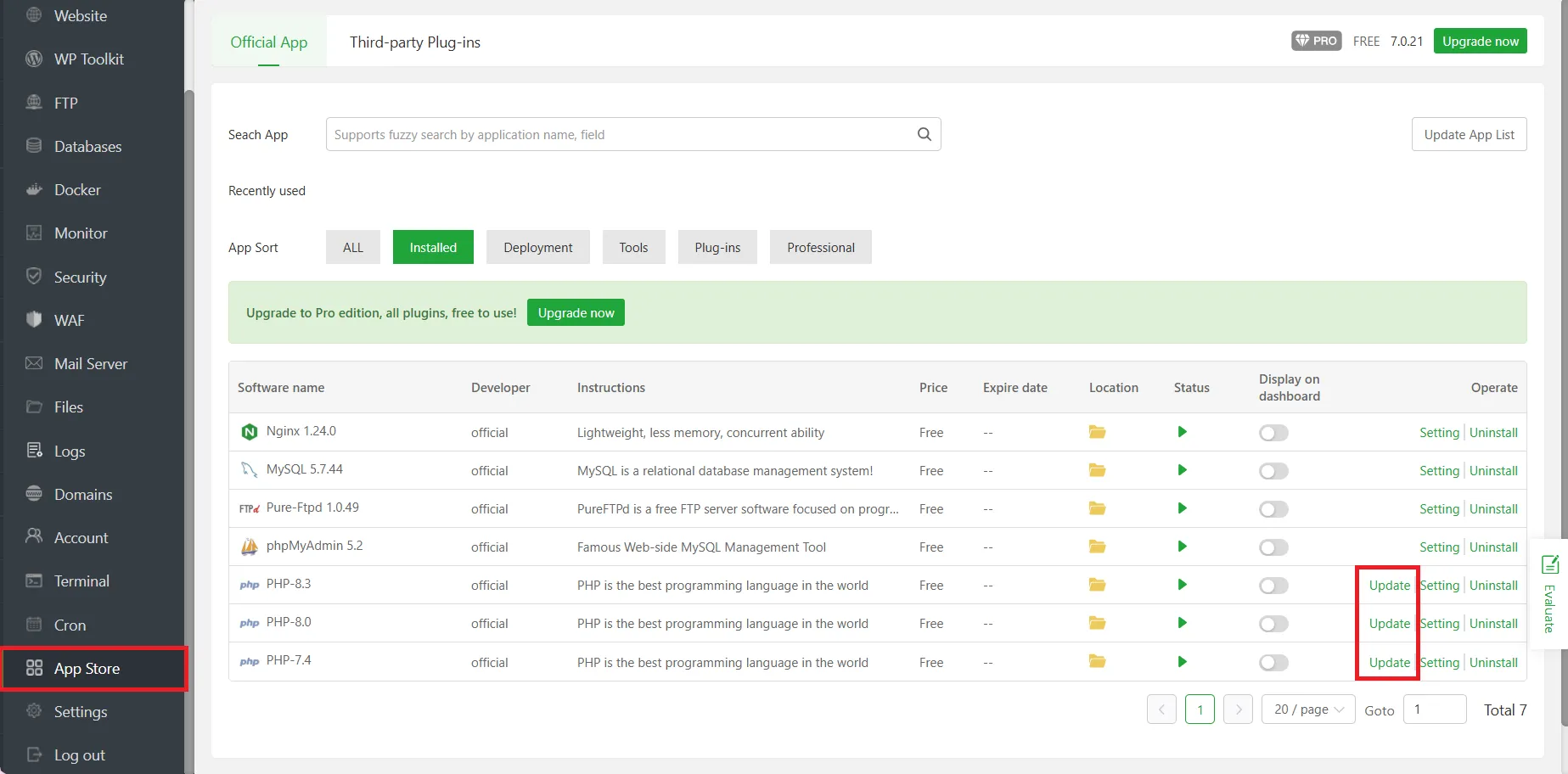Uninstall phpMyAdmin 5.2

pyautogui.click(x=1493, y=547)
